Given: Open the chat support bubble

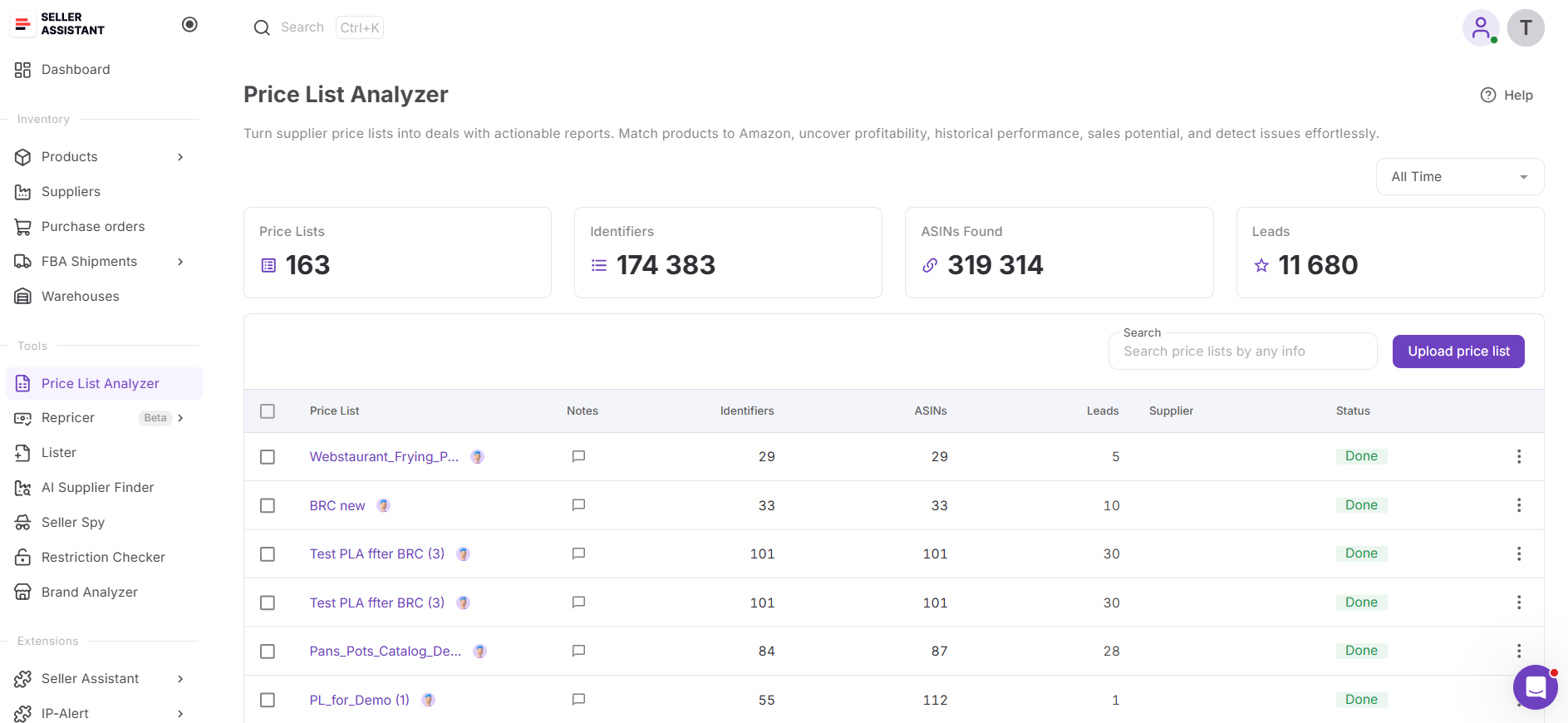Looking at the screenshot, I should click(1535, 687).
